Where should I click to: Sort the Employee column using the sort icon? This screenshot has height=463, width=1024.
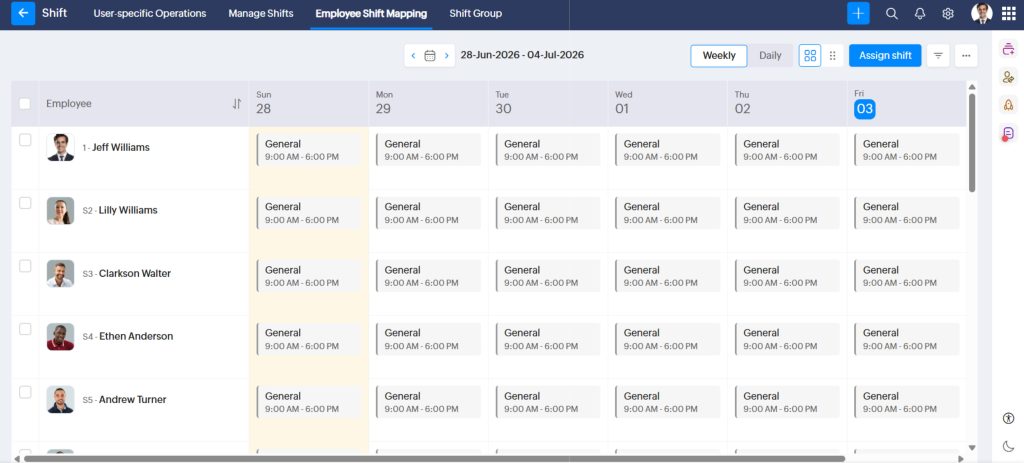[x=236, y=104]
